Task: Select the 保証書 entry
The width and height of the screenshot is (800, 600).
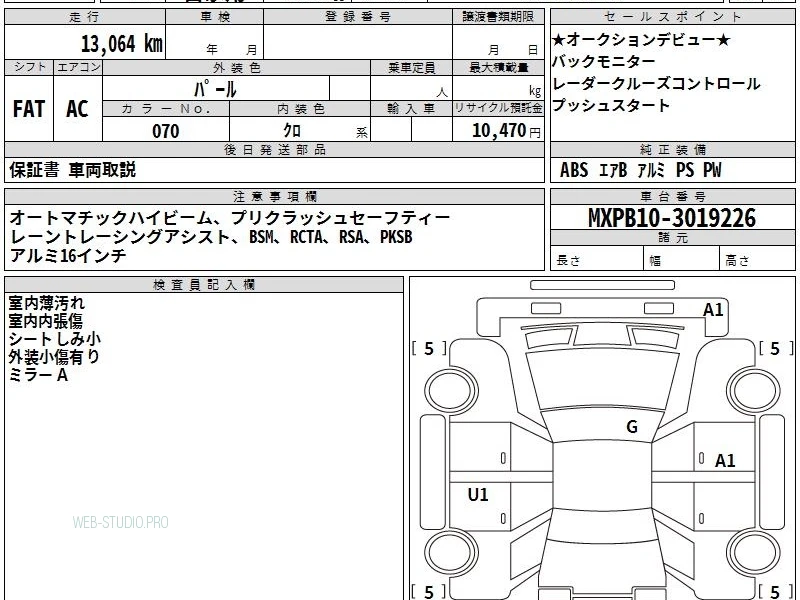Action: (34, 170)
